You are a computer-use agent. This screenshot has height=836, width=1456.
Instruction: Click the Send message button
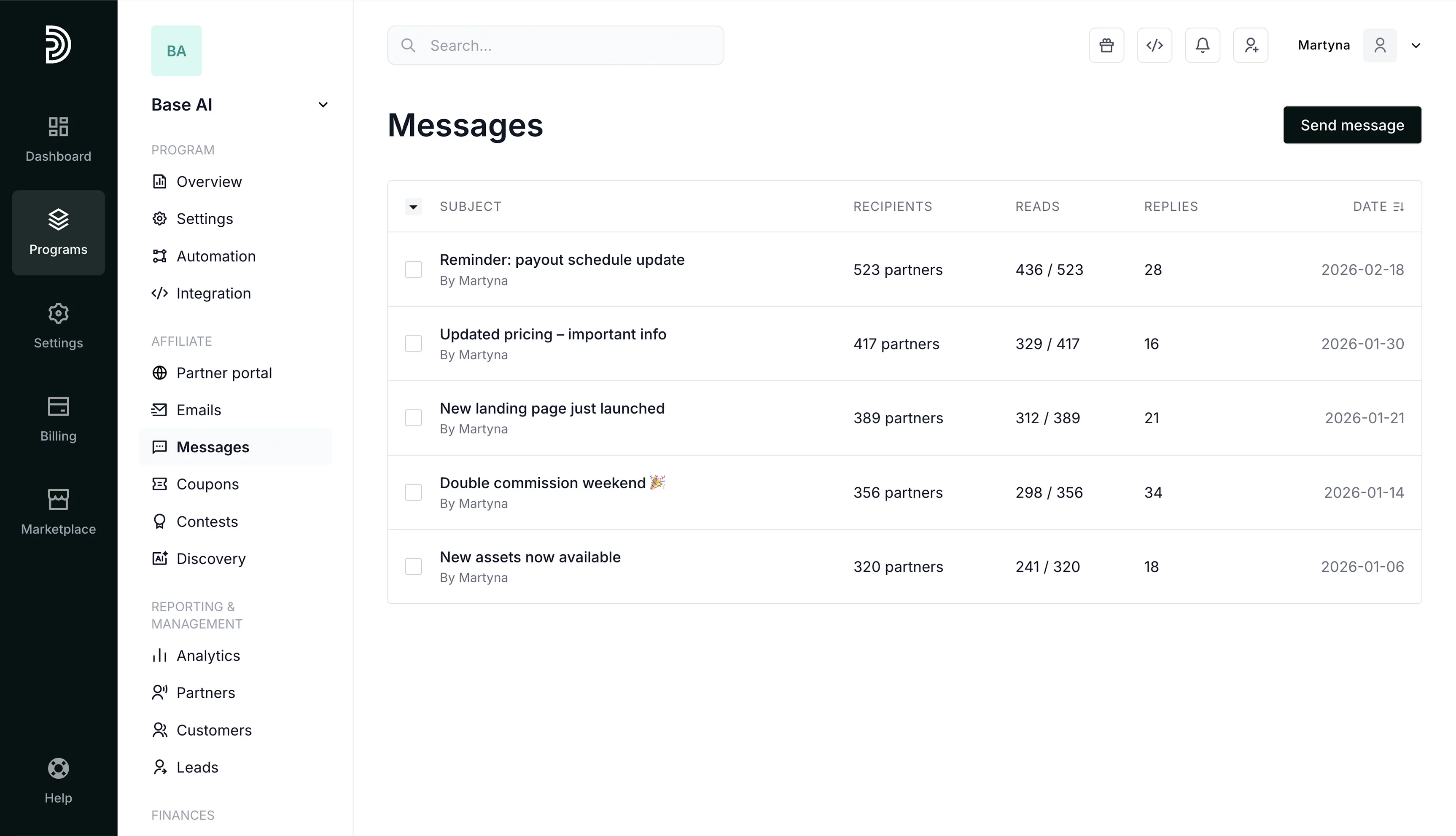tap(1351, 125)
